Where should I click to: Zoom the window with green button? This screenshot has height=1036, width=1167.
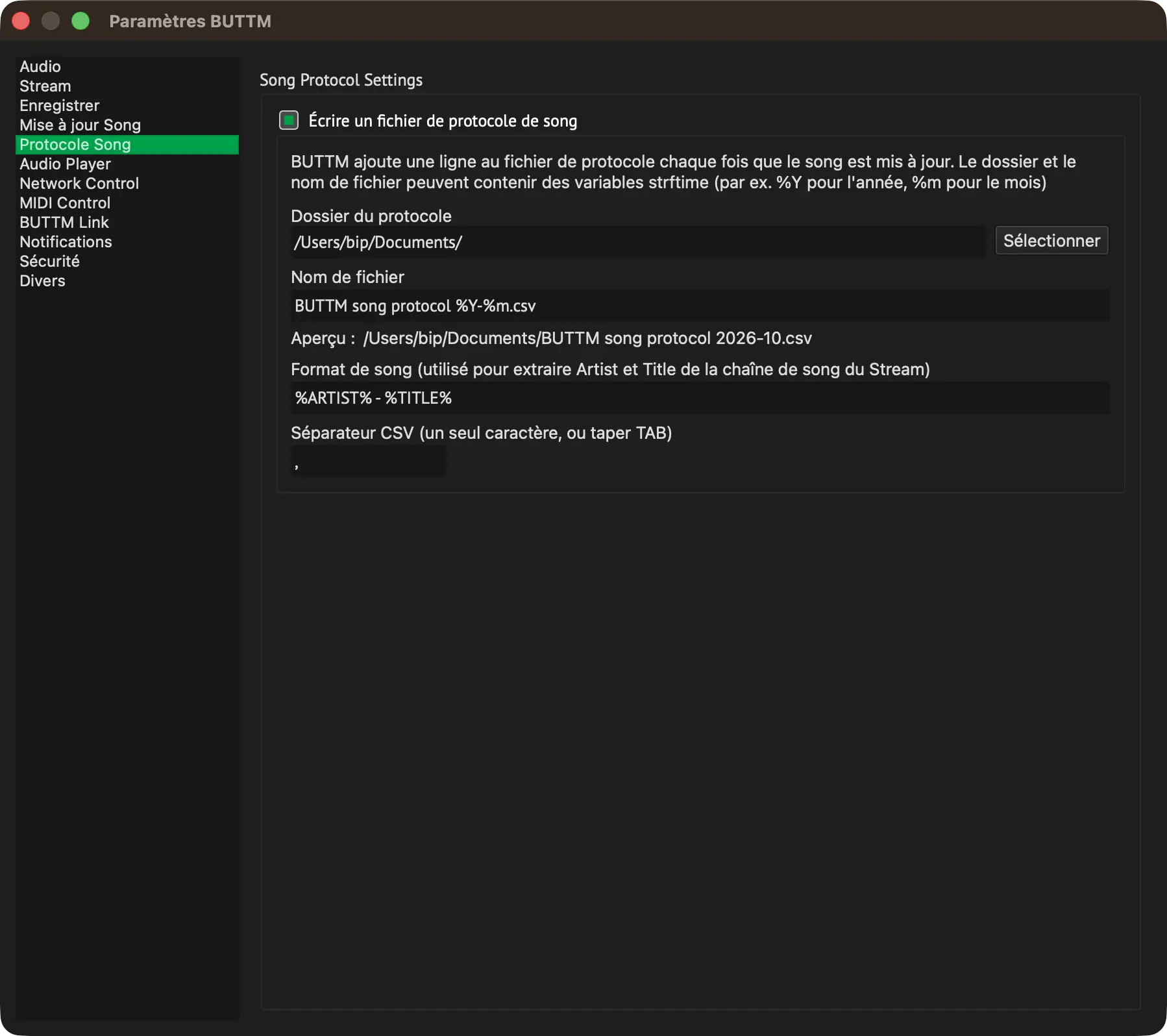click(x=80, y=21)
